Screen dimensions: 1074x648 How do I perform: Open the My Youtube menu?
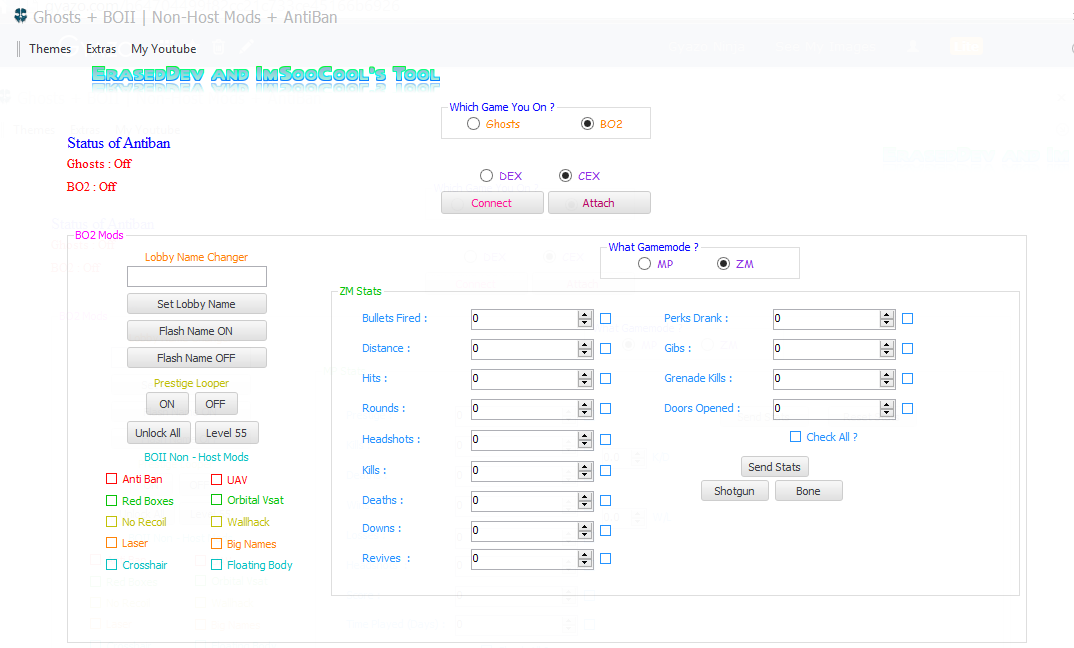[164, 49]
